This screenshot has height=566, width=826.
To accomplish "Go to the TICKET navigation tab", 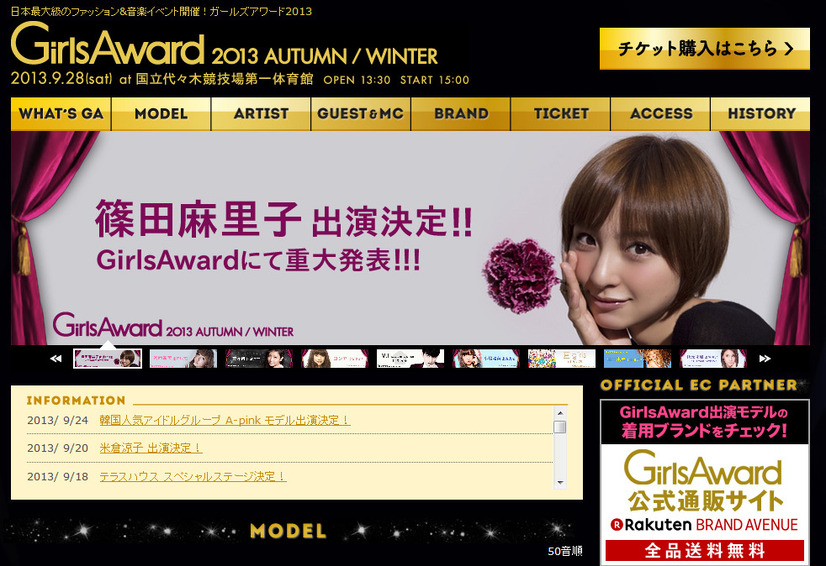I will [x=560, y=114].
